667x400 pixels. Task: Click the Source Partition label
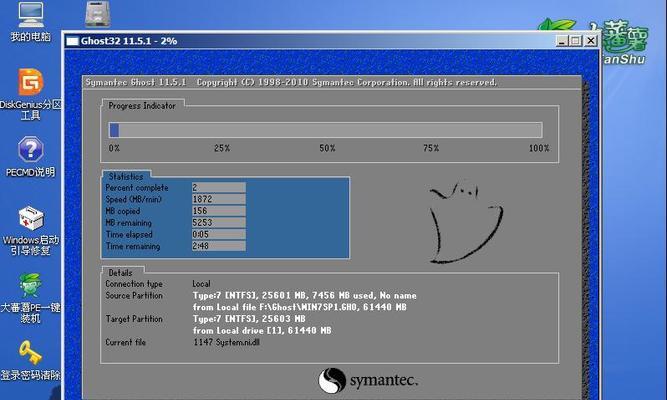(x=134, y=295)
